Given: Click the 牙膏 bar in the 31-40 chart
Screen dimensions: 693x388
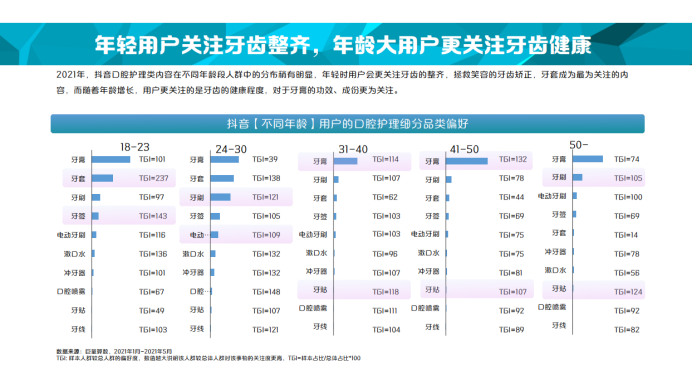Looking at the screenshot, I should pyautogui.click(x=346, y=161).
